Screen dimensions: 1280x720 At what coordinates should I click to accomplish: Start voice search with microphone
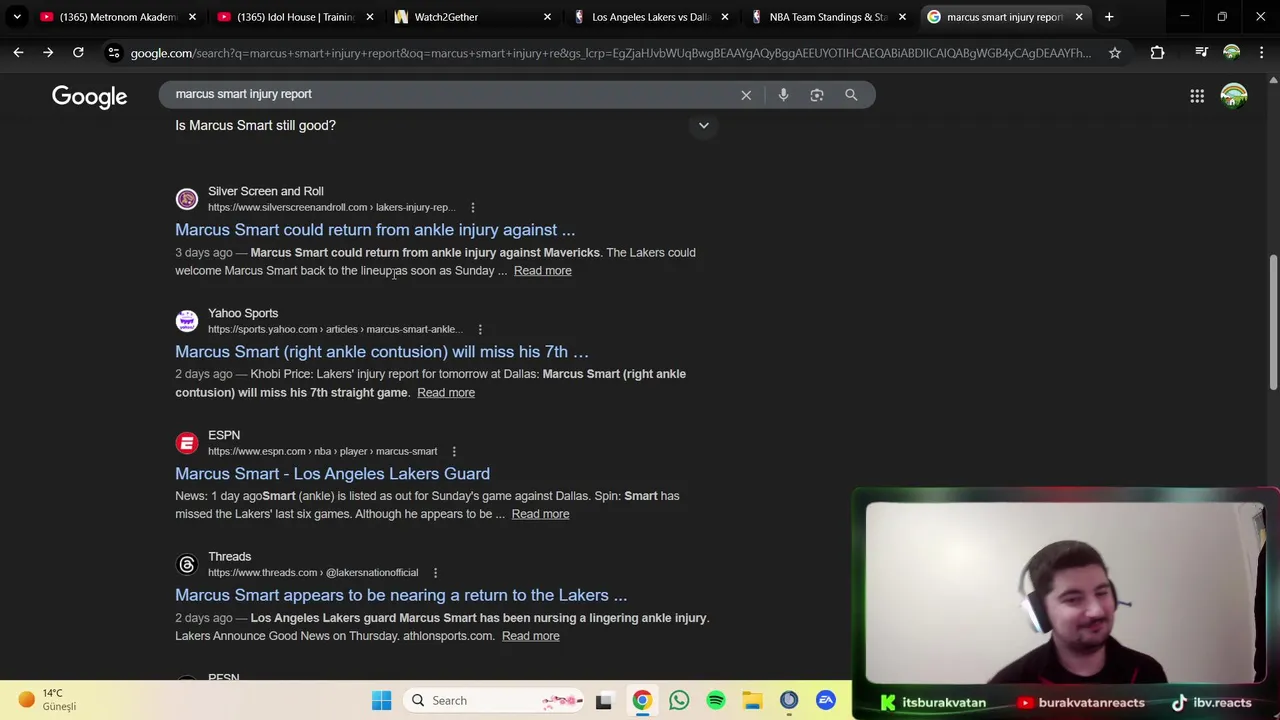coord(783,95)
